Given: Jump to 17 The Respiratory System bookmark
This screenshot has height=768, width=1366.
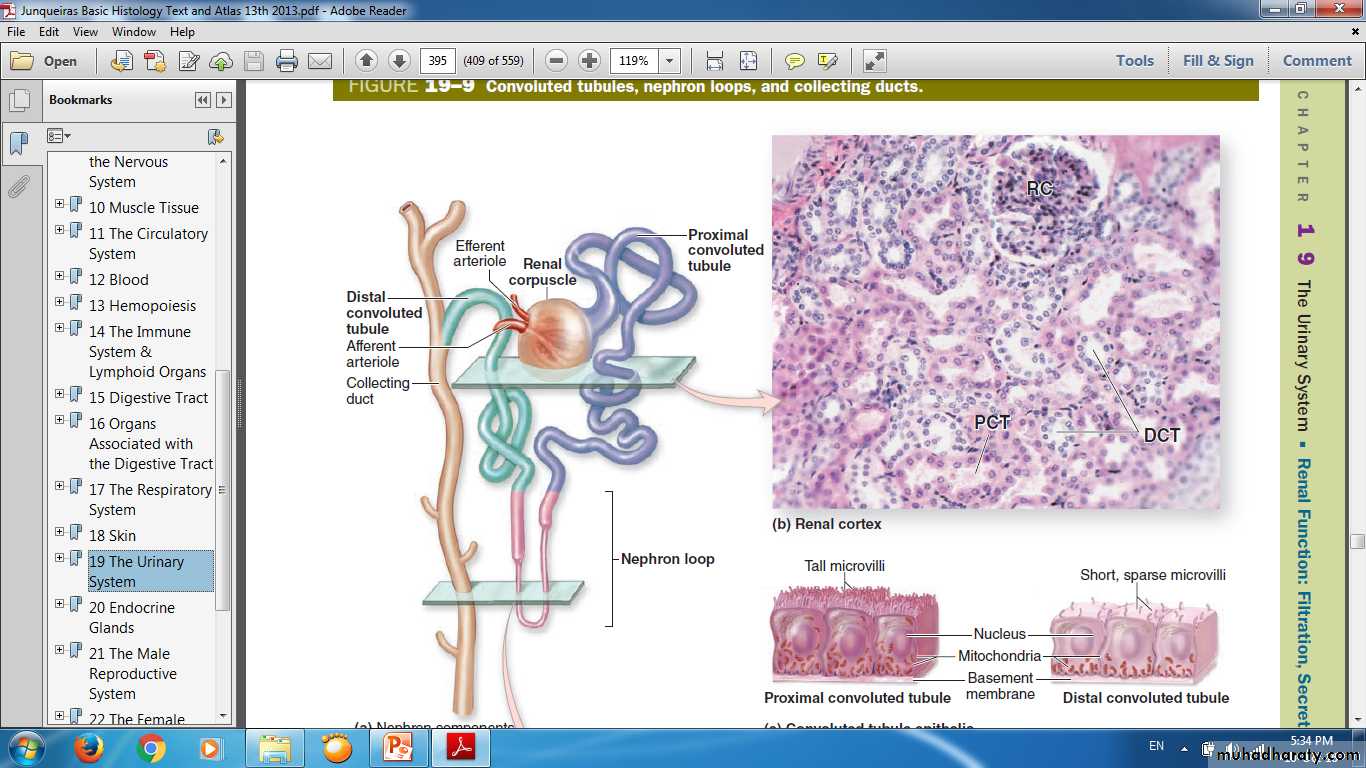Looking at the screenshot, I should pyautogui.click(x=150, y=500).
